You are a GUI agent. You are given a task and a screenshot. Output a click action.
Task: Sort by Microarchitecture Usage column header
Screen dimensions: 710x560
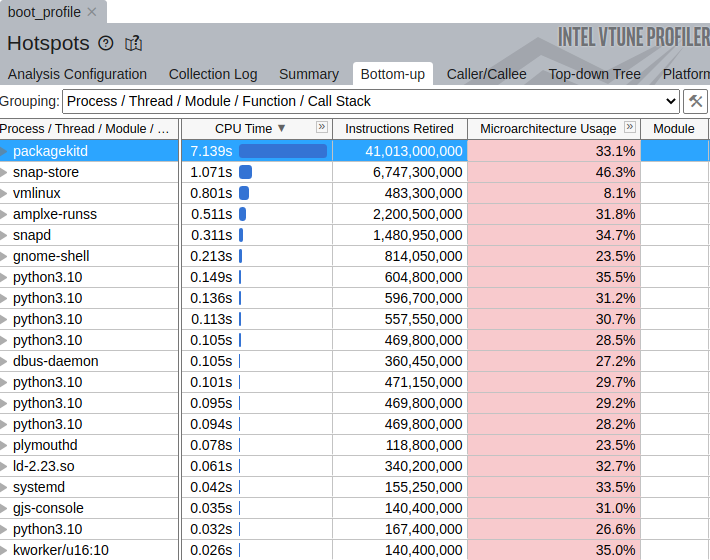548,129
